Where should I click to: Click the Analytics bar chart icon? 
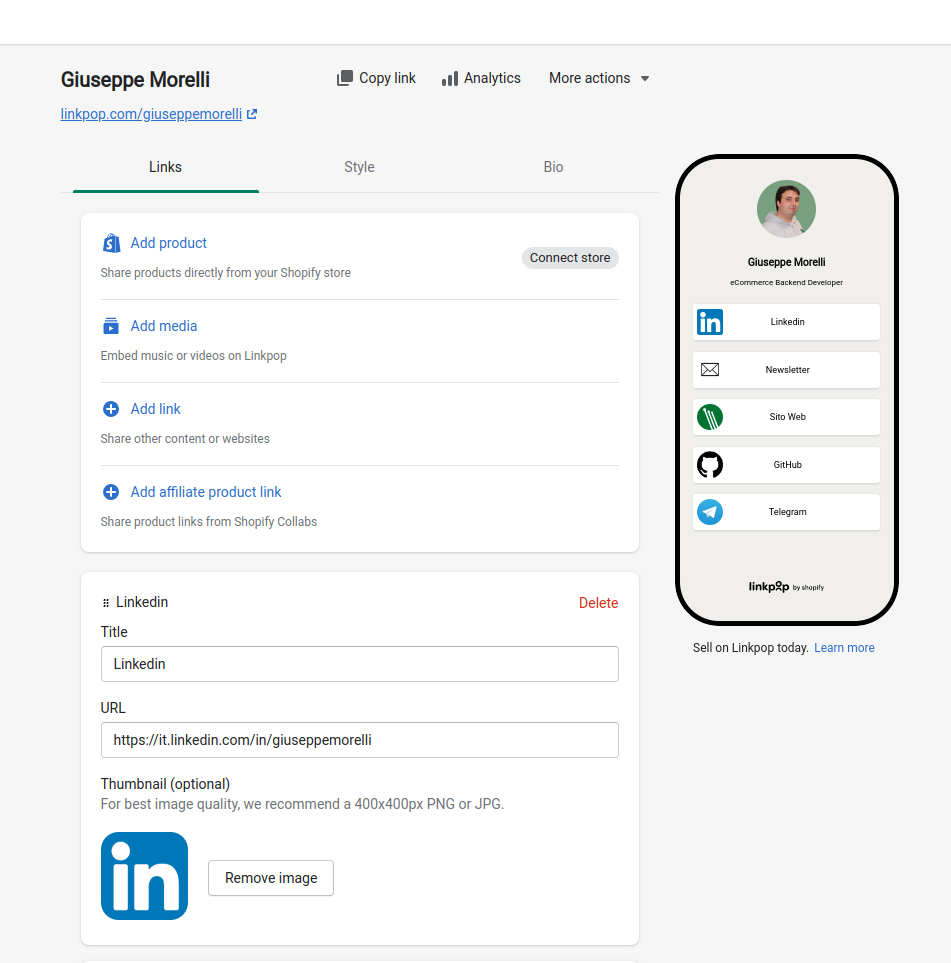click(450, 79)
